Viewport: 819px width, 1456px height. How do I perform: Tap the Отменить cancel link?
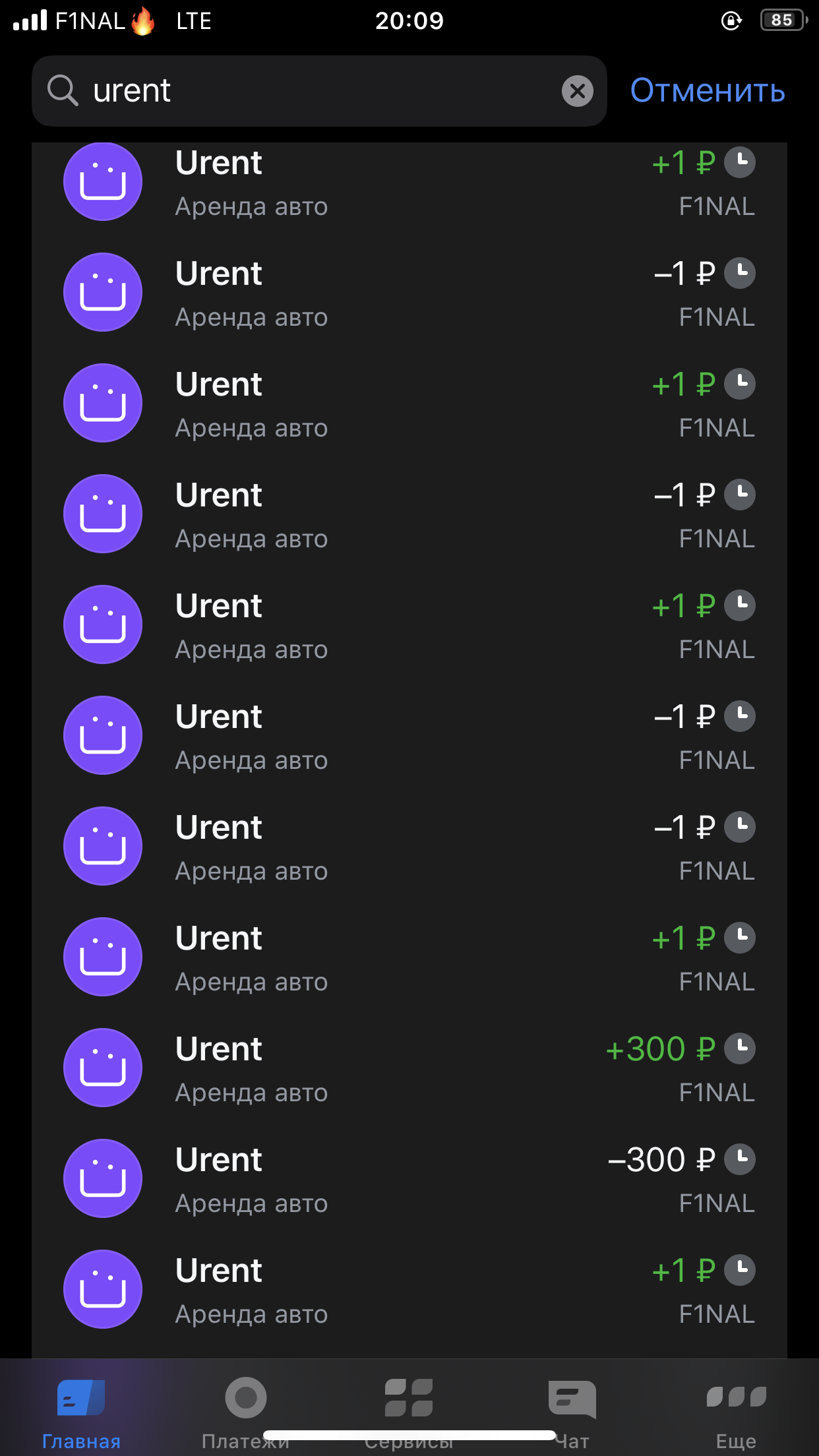pyautogui.click(x=708, y=90)
